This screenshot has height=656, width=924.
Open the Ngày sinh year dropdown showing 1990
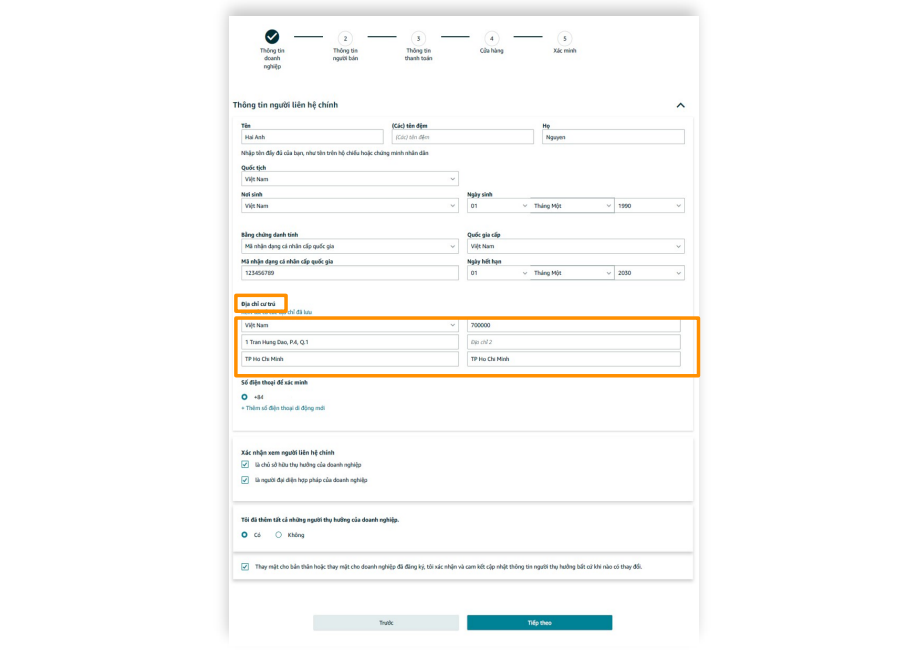(649, 206)
